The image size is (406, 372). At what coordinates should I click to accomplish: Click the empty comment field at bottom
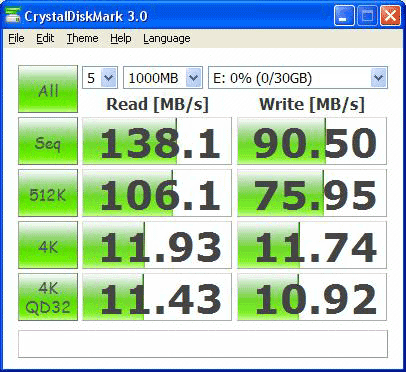203,344
